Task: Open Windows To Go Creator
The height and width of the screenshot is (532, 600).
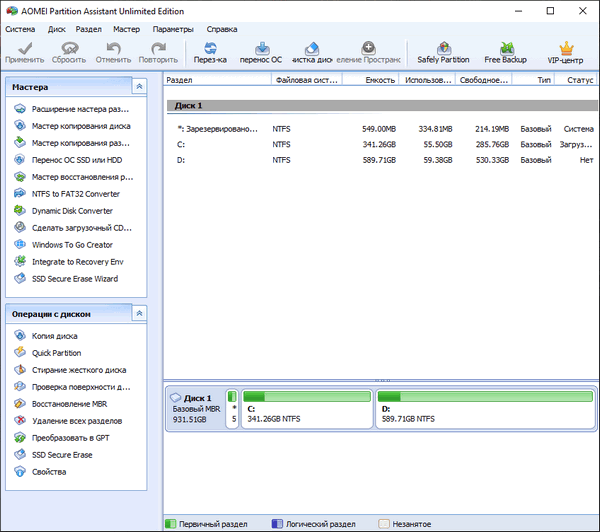Action: [72, 245]
